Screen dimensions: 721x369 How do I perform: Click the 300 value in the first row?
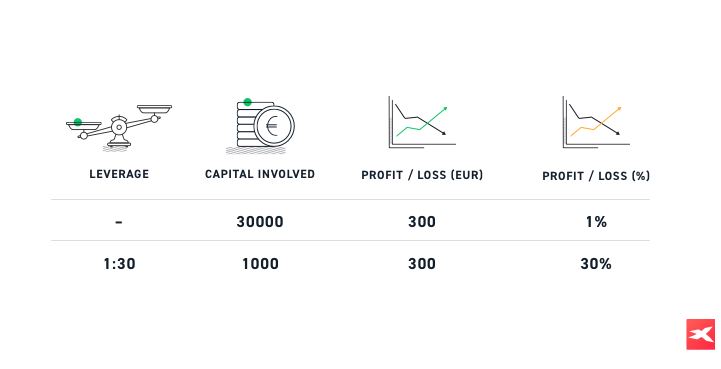(422, 222)
